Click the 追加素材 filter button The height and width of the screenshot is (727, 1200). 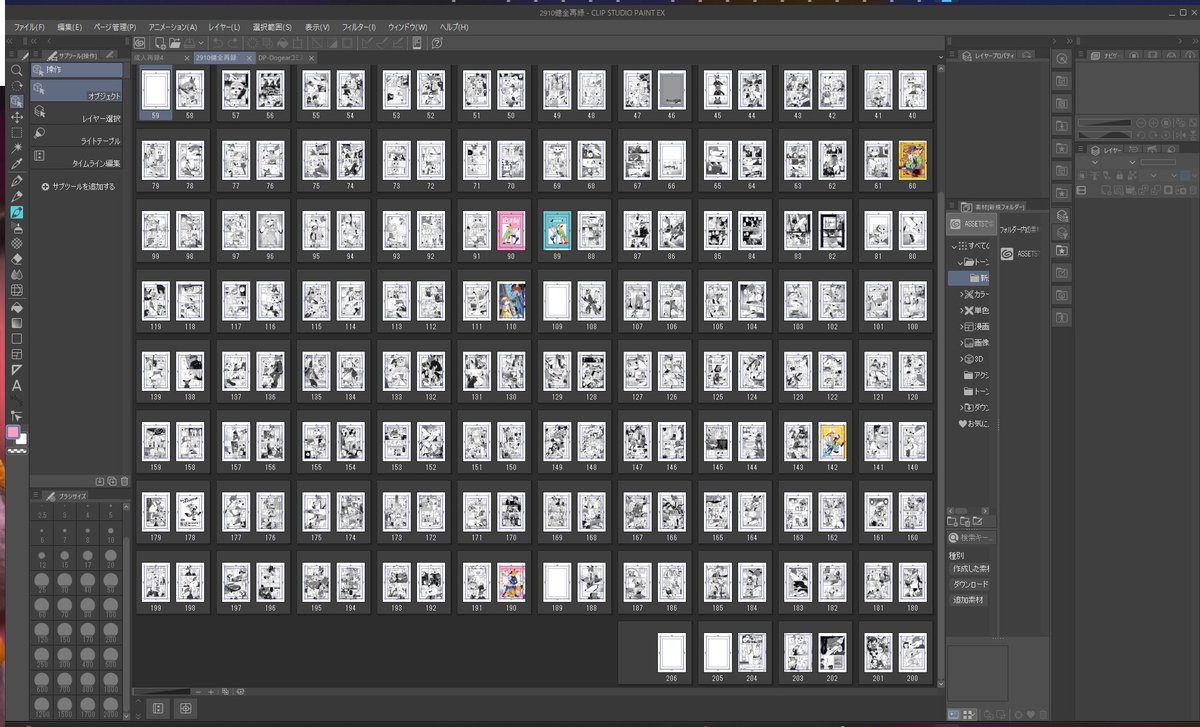point(970,600)
